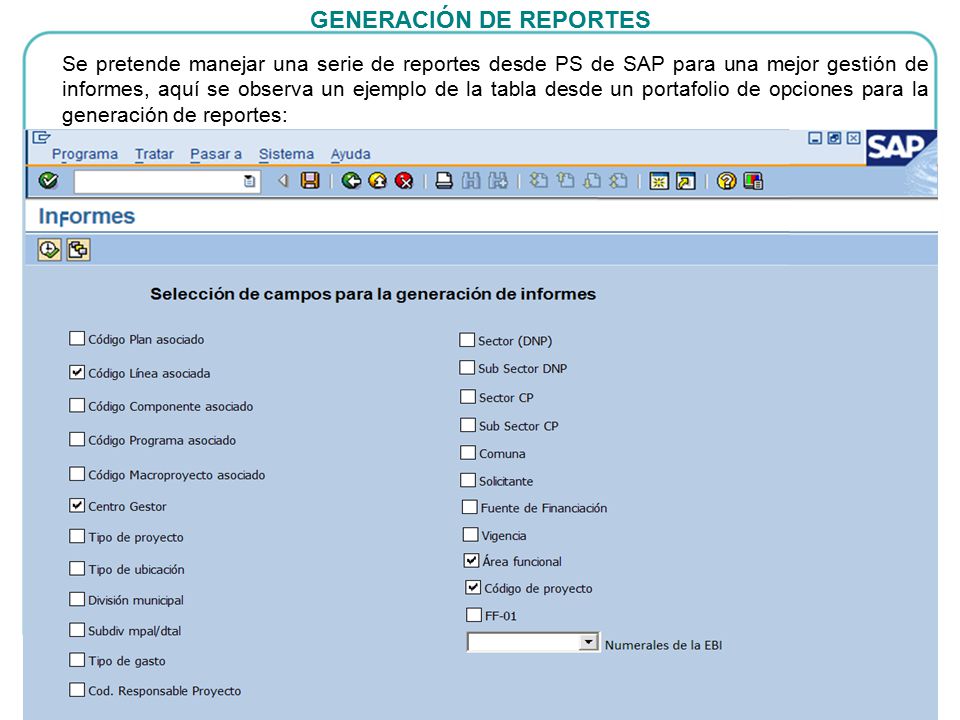This screenshot has width=960, height=720.
Task: Click the Find Next binoculars icon
Action: [498, 181]
